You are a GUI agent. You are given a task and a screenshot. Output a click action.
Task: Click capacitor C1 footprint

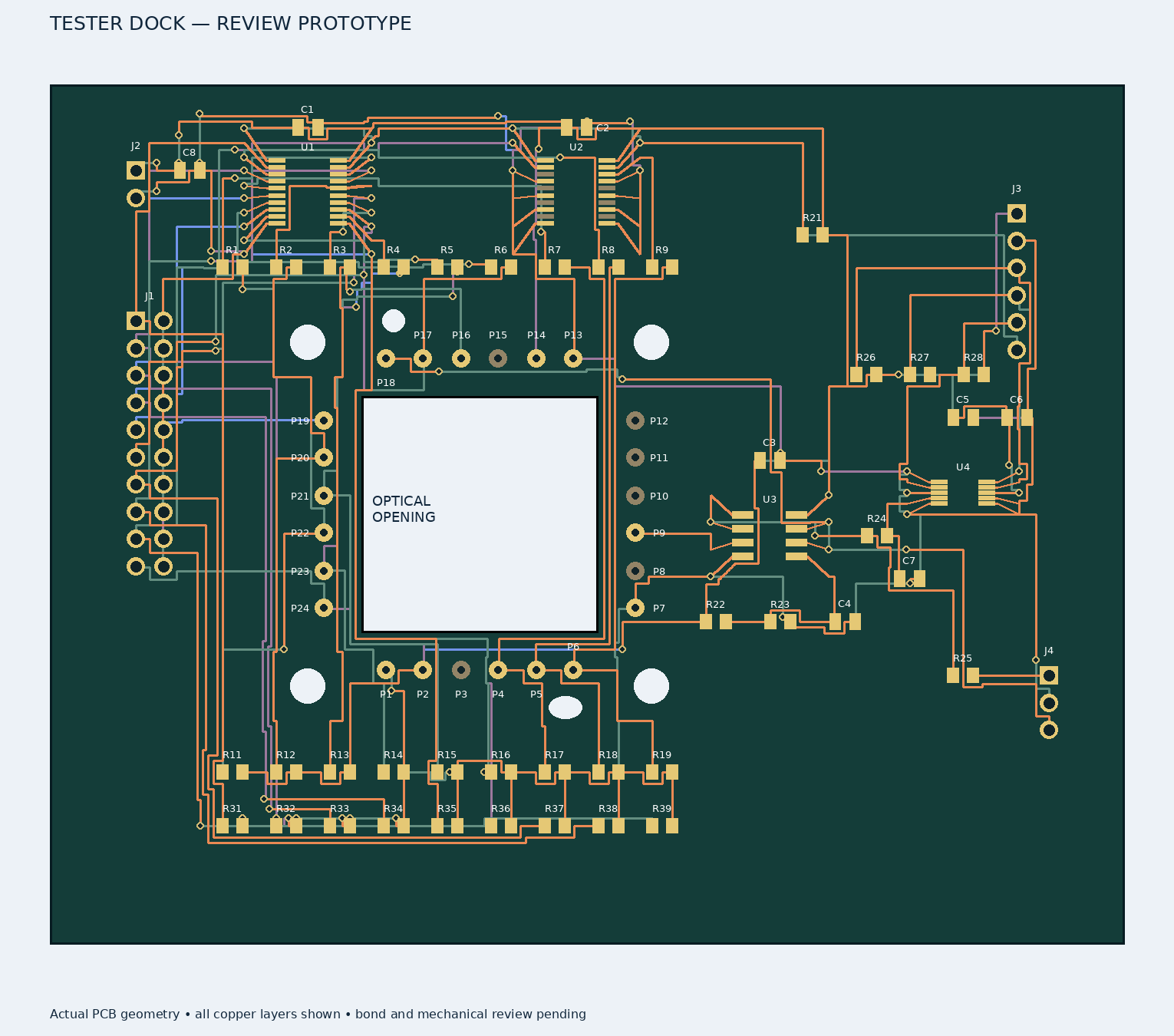[x=308, y=127]
